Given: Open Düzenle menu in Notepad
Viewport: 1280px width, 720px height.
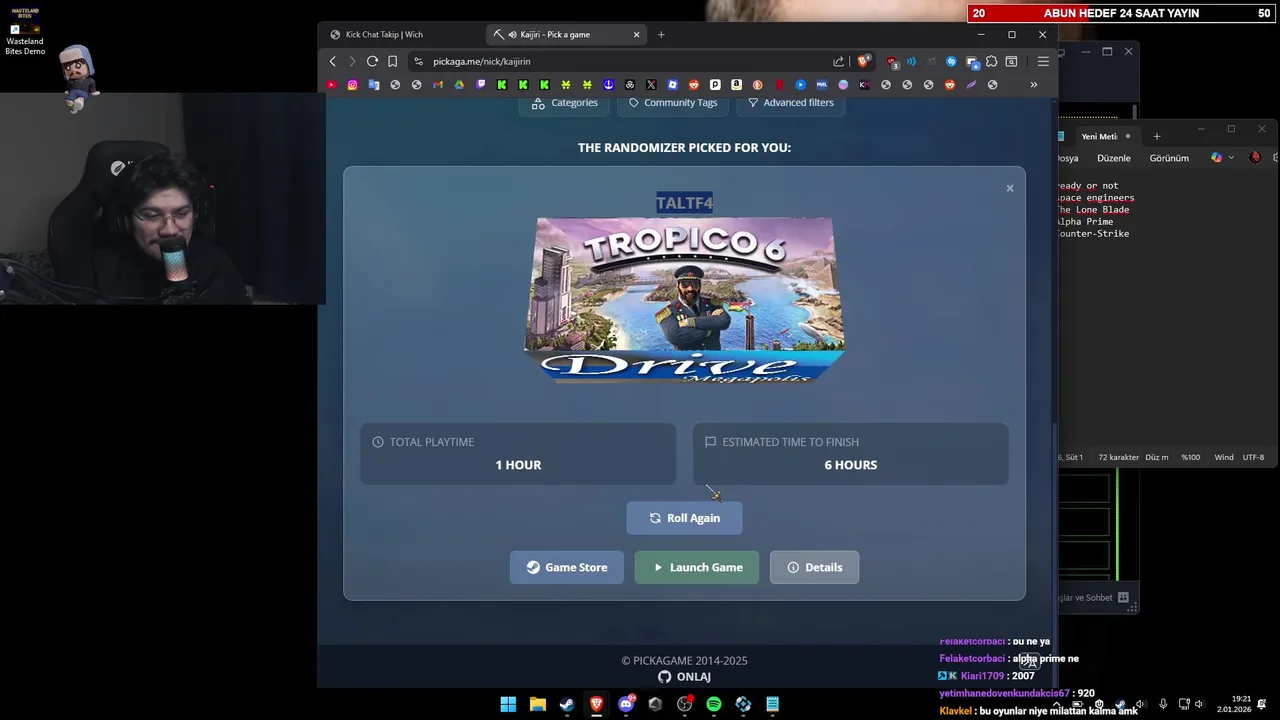Looking at the screenshot, I should [x=1113, y=158].
